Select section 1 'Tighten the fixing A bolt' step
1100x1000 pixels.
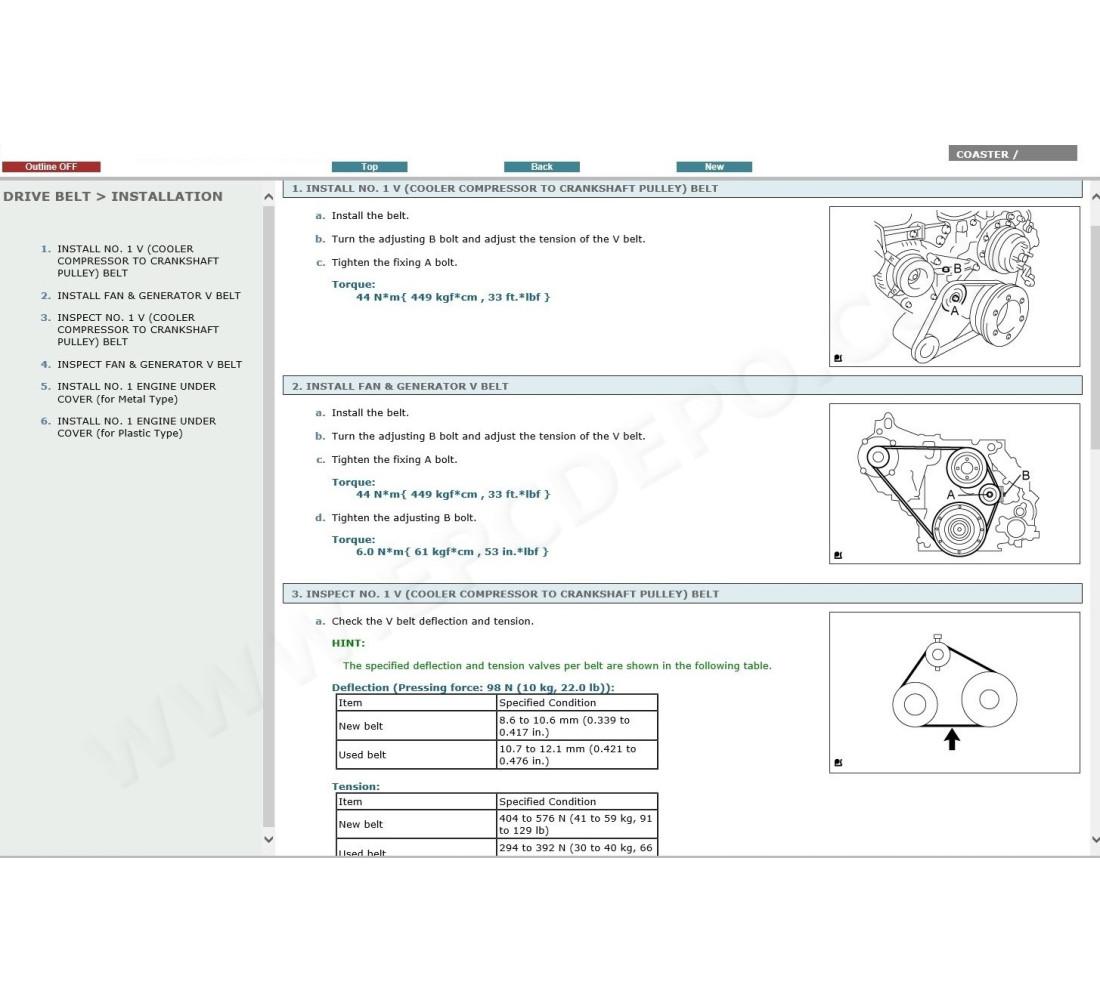coord(394,262)
